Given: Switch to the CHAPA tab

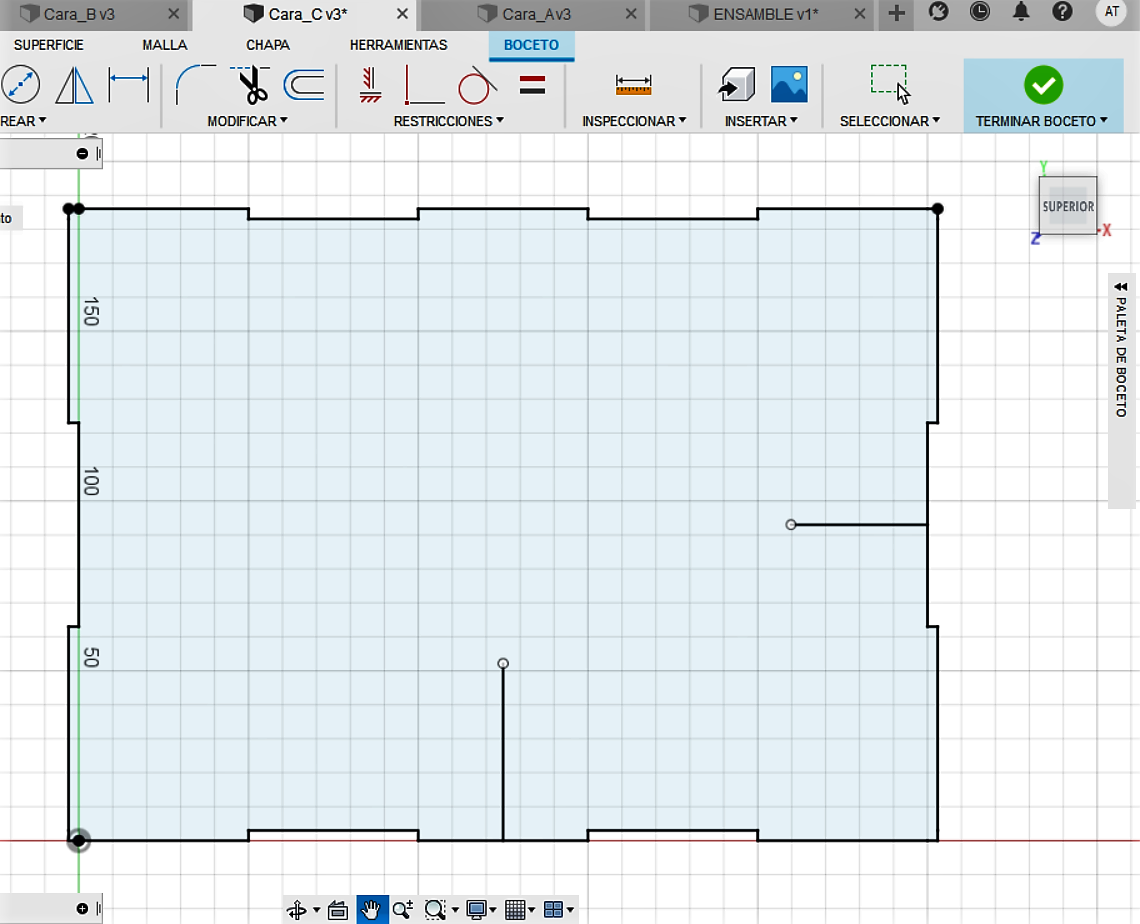Looking at the screenshot, I should pyautogui.click(x=268, y=45).
